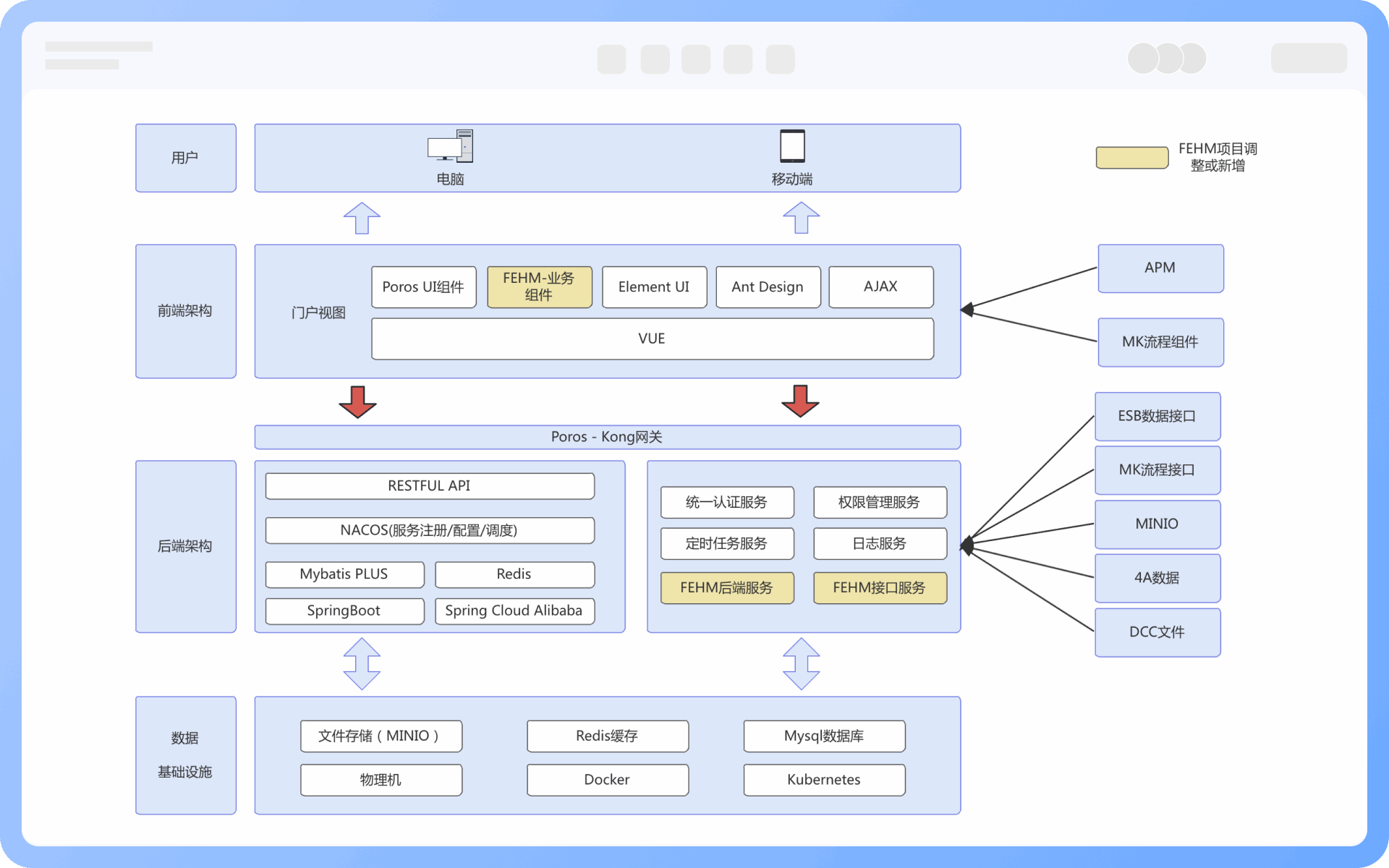Click the left blue double-headed vertical arrow
Image resolution: width=1389 pixels, height=868 pixels.
click(362, 663)
